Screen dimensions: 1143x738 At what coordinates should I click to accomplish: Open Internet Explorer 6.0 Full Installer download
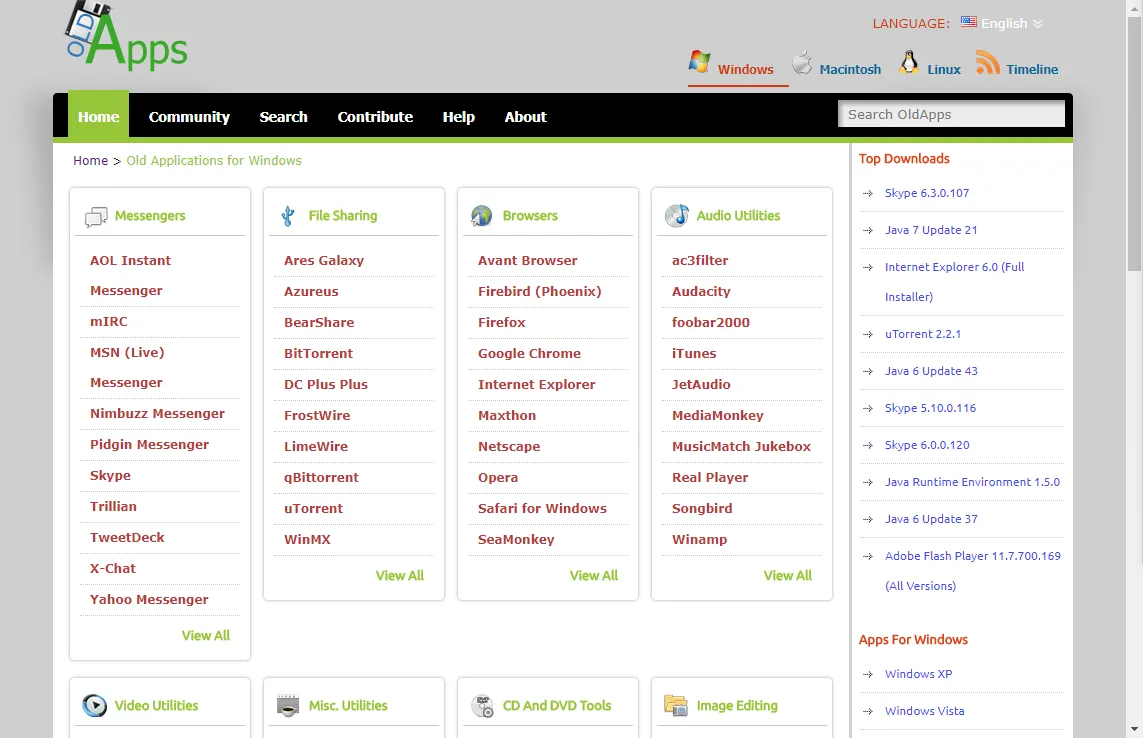(x=954, y=281)
